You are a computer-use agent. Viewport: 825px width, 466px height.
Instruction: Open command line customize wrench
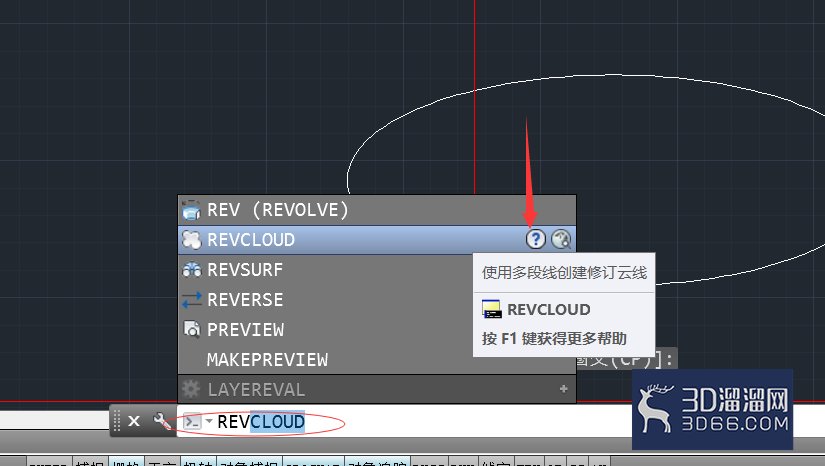[162, 421]
